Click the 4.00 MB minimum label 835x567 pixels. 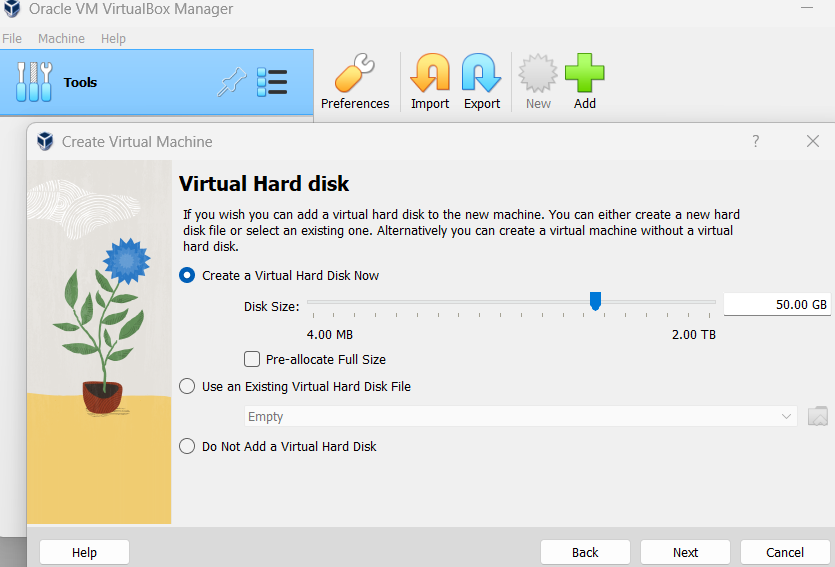tap(330, 334)
